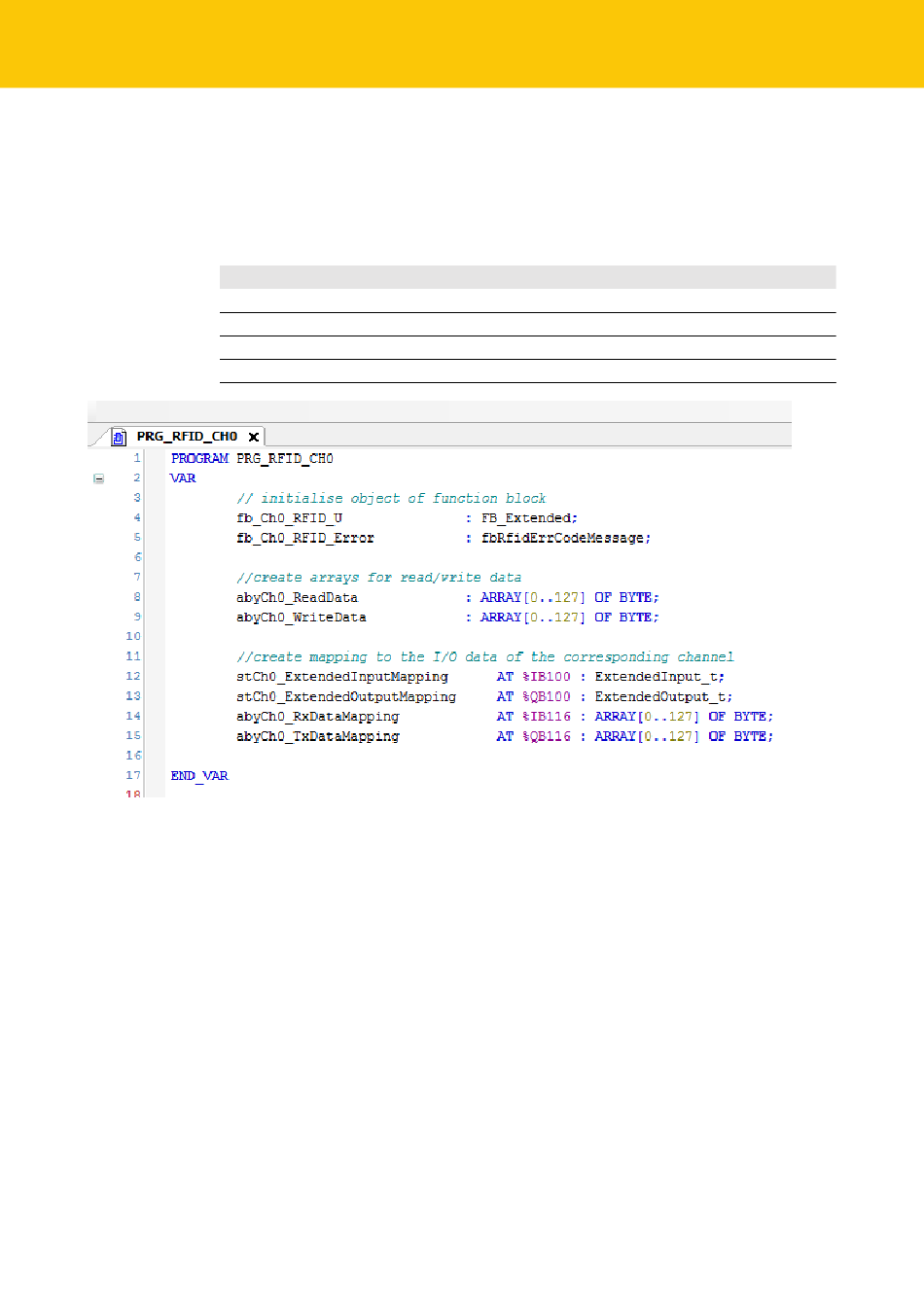Click the stCh0_ExtendedInputMapping variable
This screenshot has width=924, height=1307.
click(342, 677)
